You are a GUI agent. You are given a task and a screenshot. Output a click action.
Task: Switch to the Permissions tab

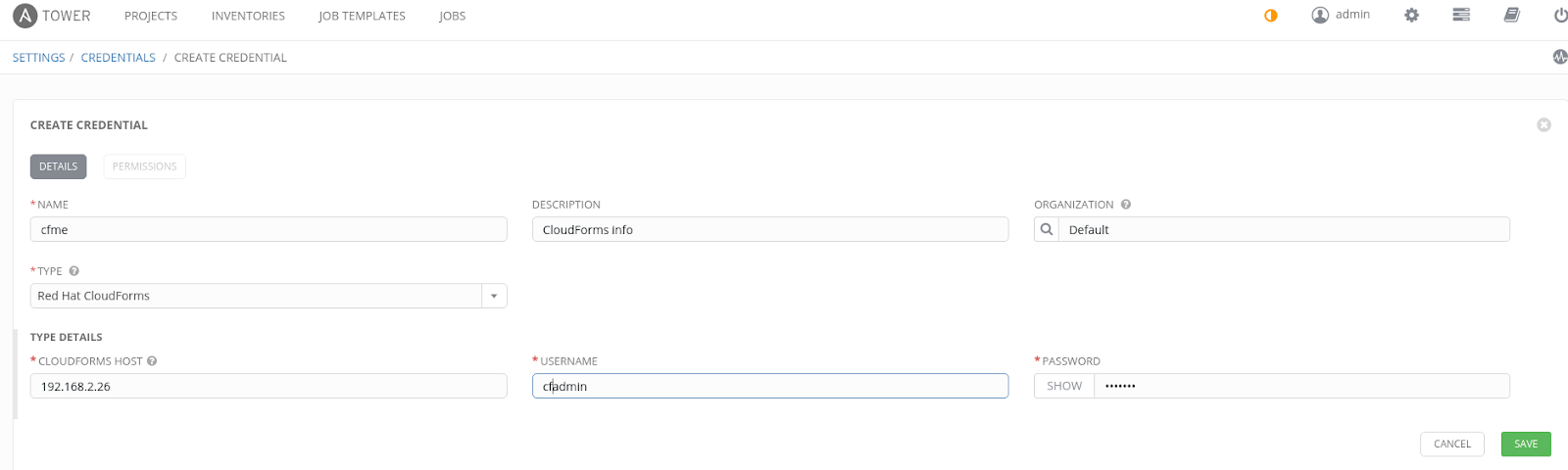[144, 166]
